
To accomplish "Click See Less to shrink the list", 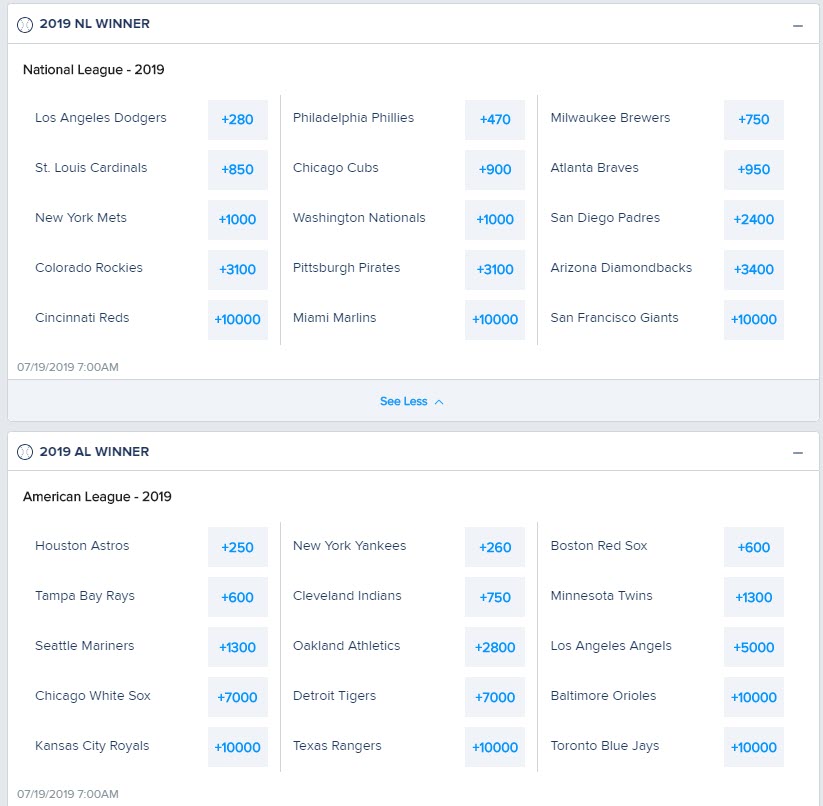I will 412,401.
